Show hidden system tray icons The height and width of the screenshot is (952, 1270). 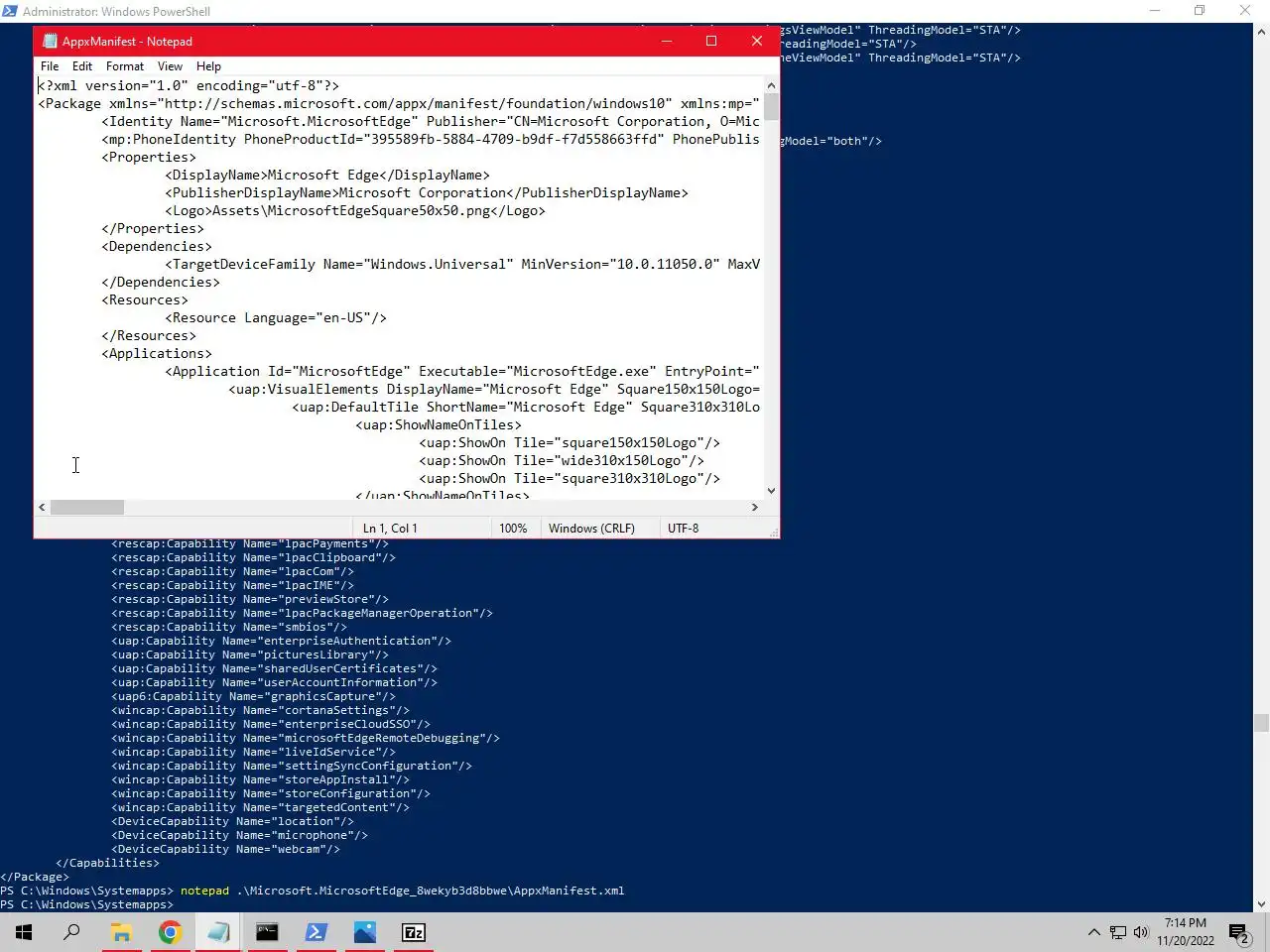(x=1093, y=932)
